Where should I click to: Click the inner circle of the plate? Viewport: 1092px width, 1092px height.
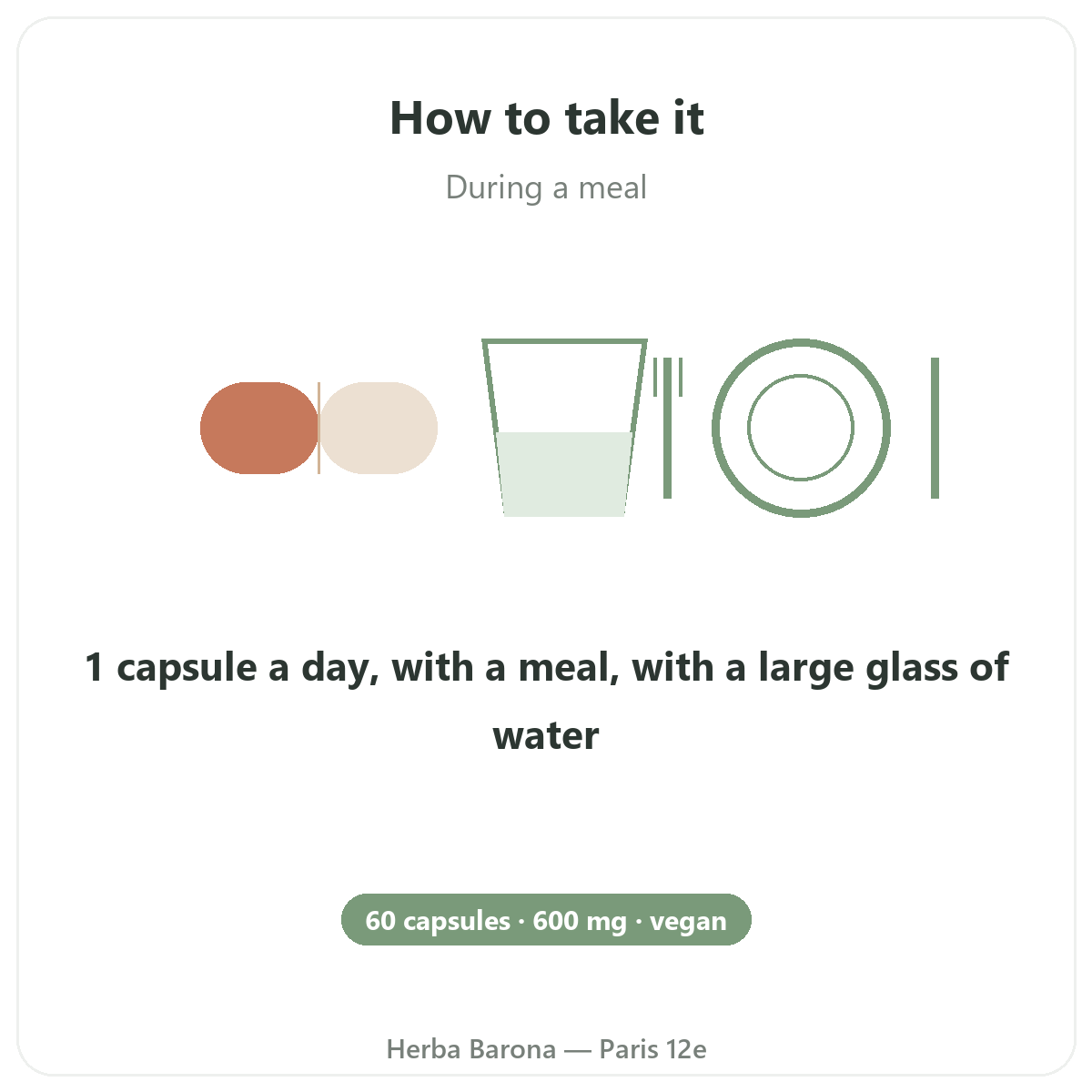[801, 428]
